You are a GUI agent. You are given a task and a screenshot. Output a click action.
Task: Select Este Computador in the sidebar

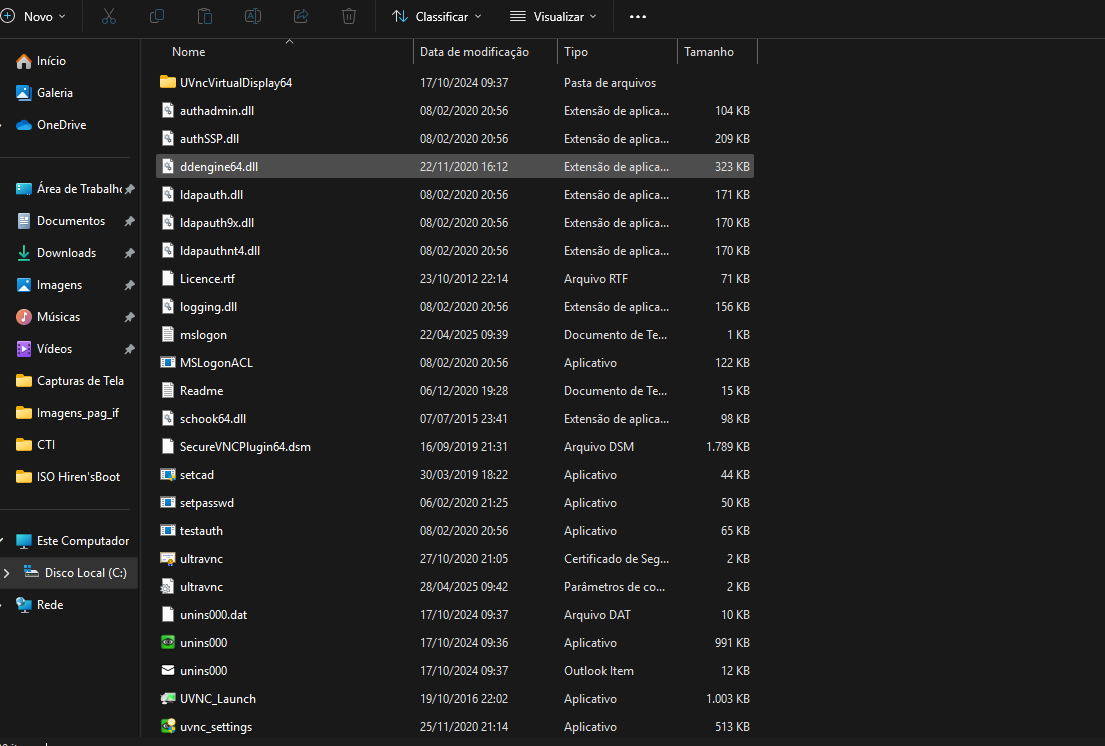click(x=73, y=541)
